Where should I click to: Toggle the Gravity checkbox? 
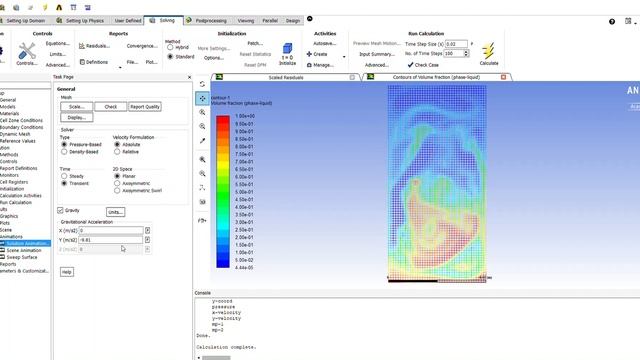tap(60, 210)
